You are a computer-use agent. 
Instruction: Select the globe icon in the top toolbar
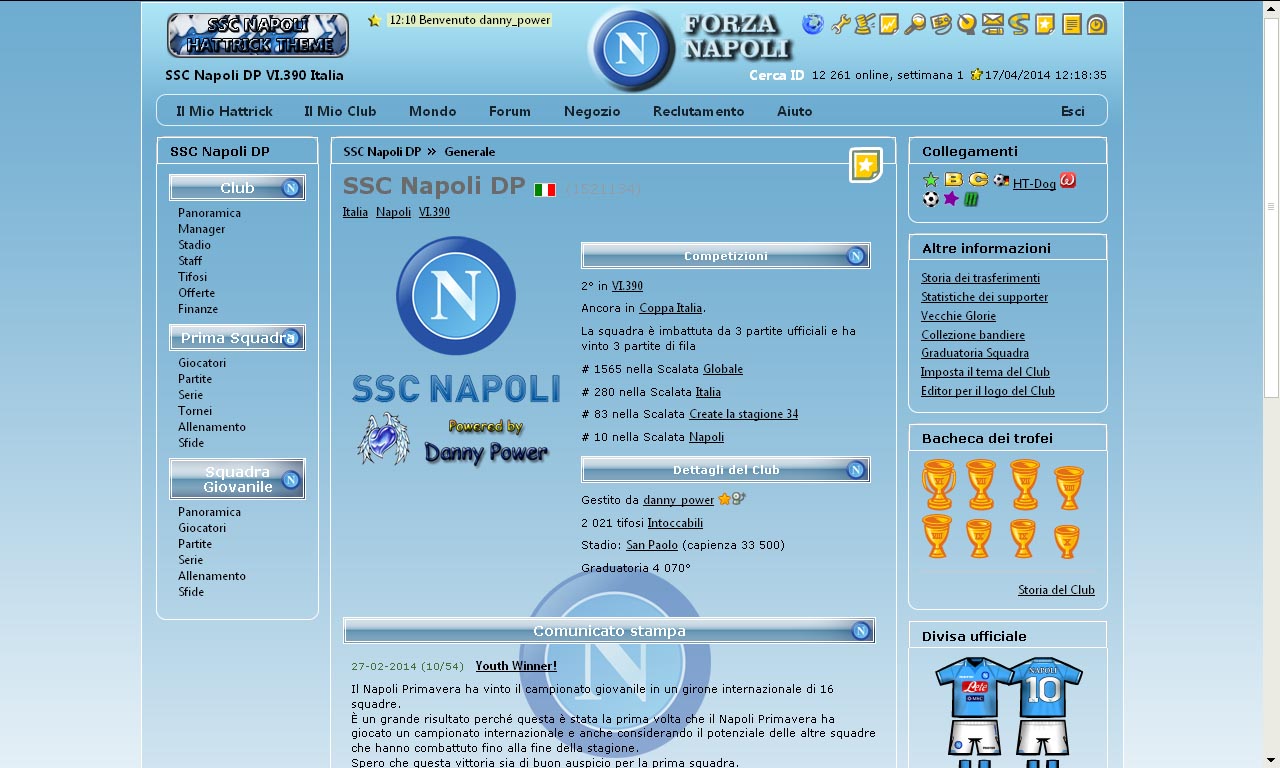click(x=813, y=24)
